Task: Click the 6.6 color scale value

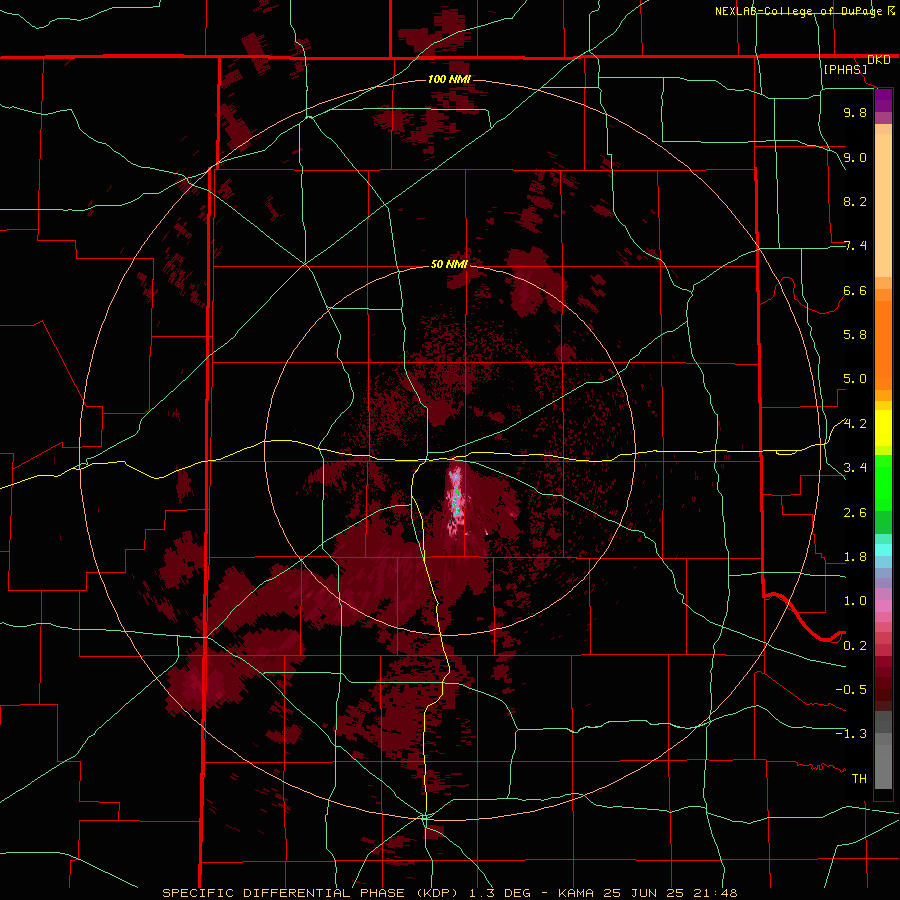Action: (x=855, y=290)
